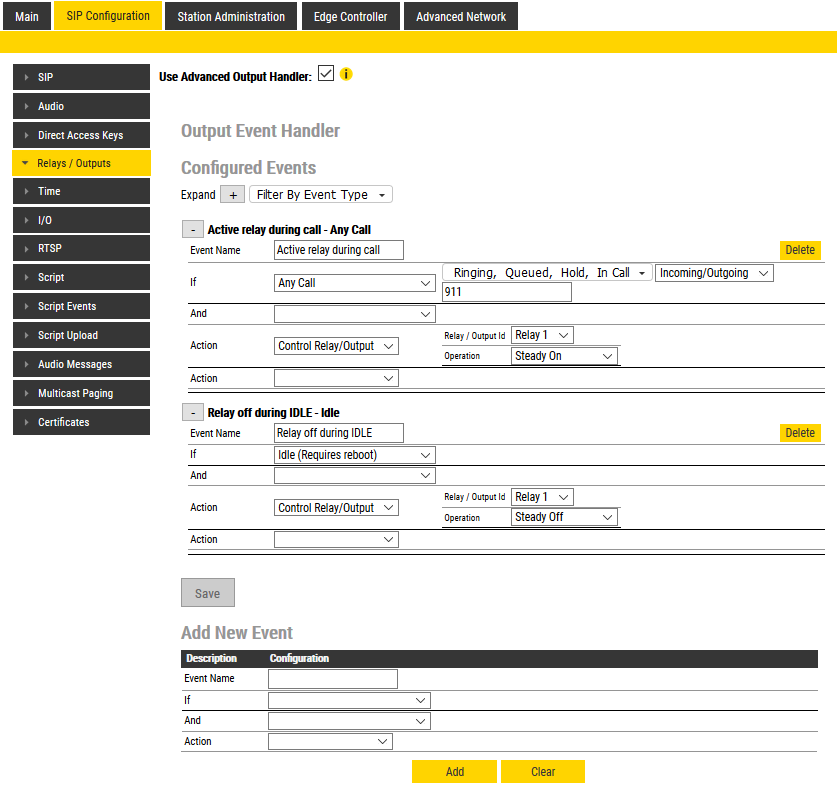
Task: Open the Any Call condition dropdown
Action: (x=355, y=283)
